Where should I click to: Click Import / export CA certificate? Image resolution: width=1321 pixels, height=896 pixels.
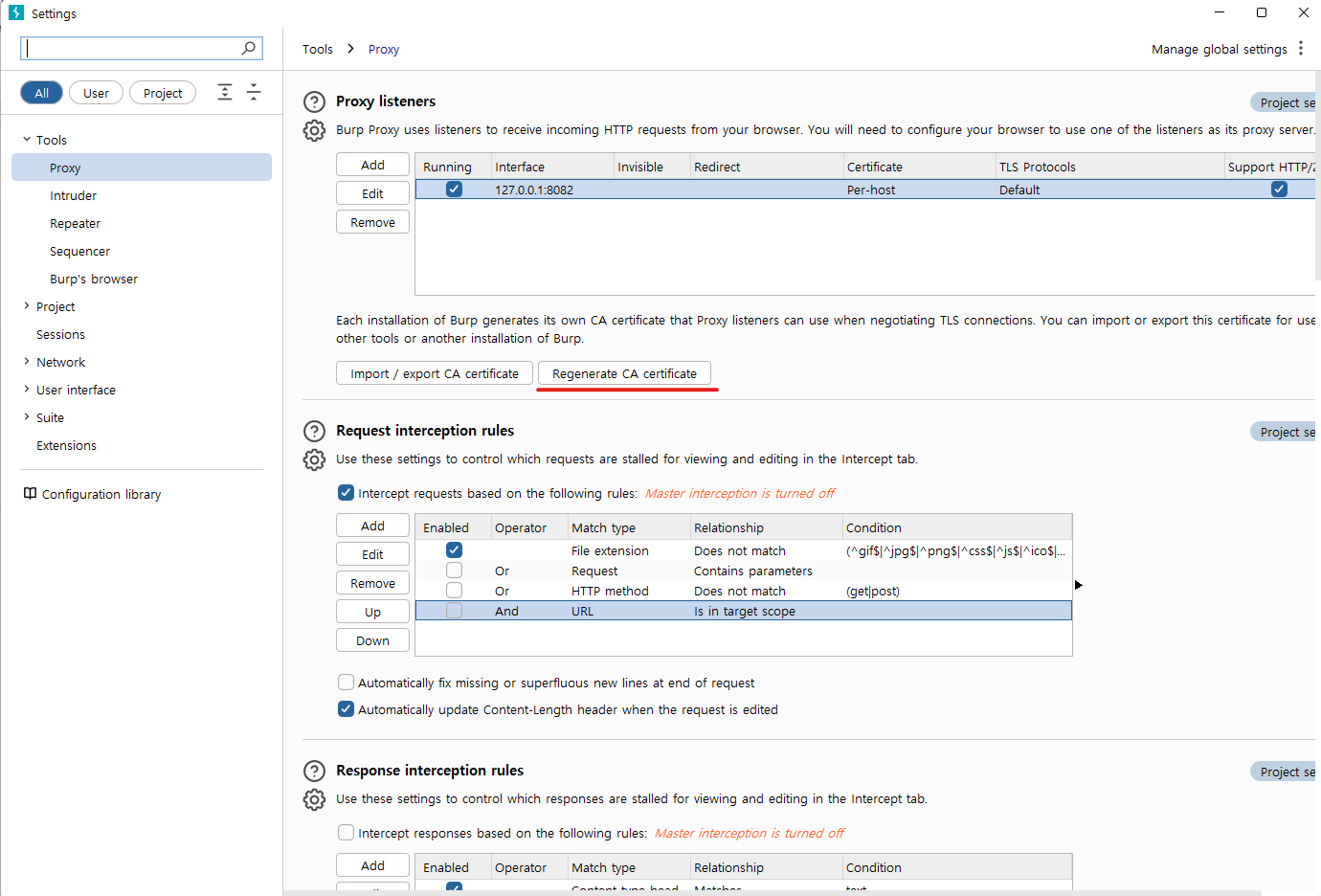coord(435,373)
